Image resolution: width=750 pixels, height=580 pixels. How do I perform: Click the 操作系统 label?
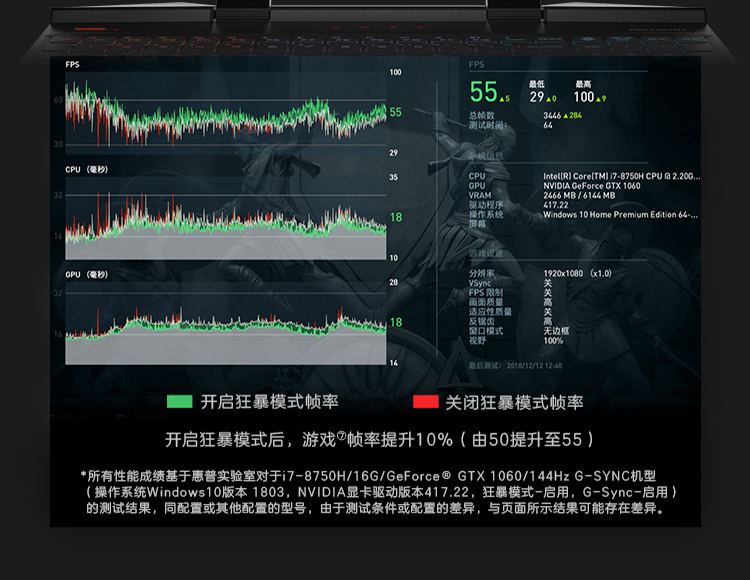click(486, 215)
